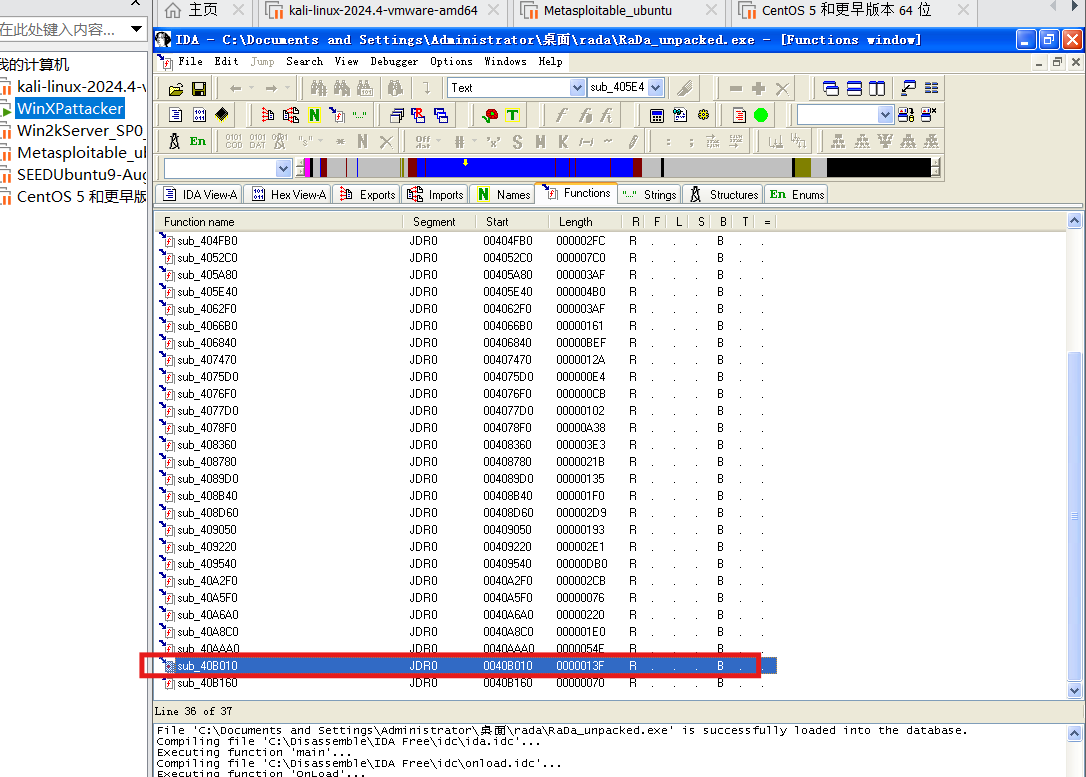This screenshot has height=777, width=1086.
Task: Open the Help menu
Action: tap(551, 62)
